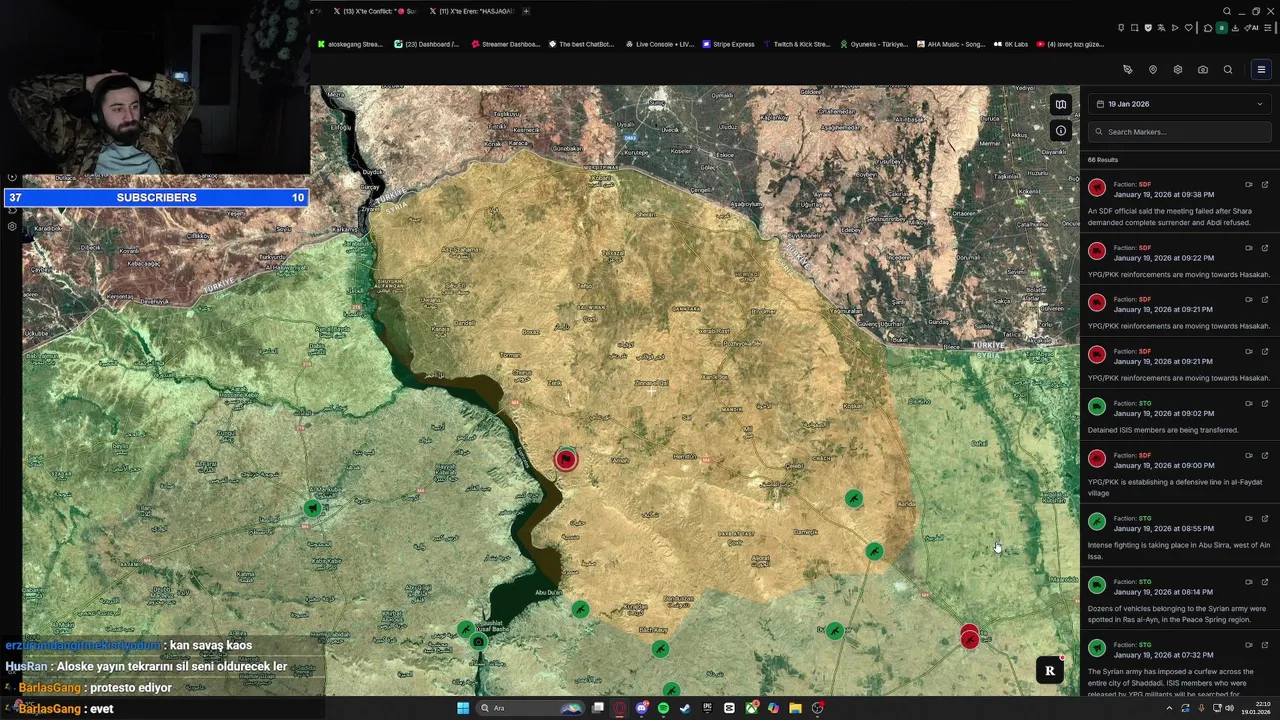
Task: Select the pen drawing tool in map toolbar
Action: tap(1128, 70)
